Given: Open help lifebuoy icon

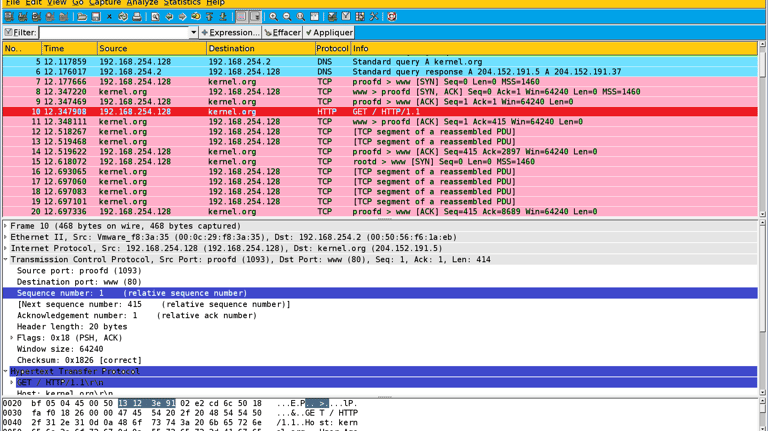Looking at the screenshot, I should click(x=392, y=17).
